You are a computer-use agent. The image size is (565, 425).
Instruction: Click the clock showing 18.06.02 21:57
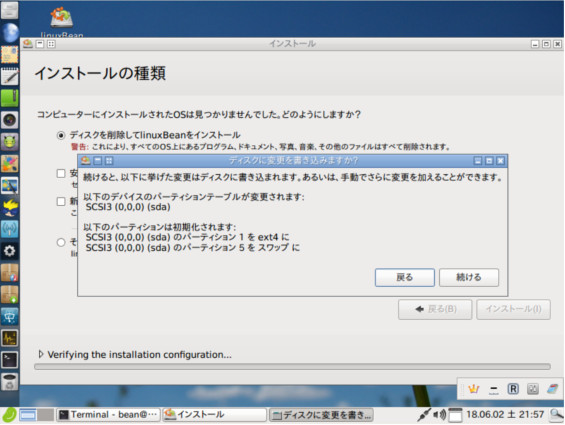coord(505,415)
